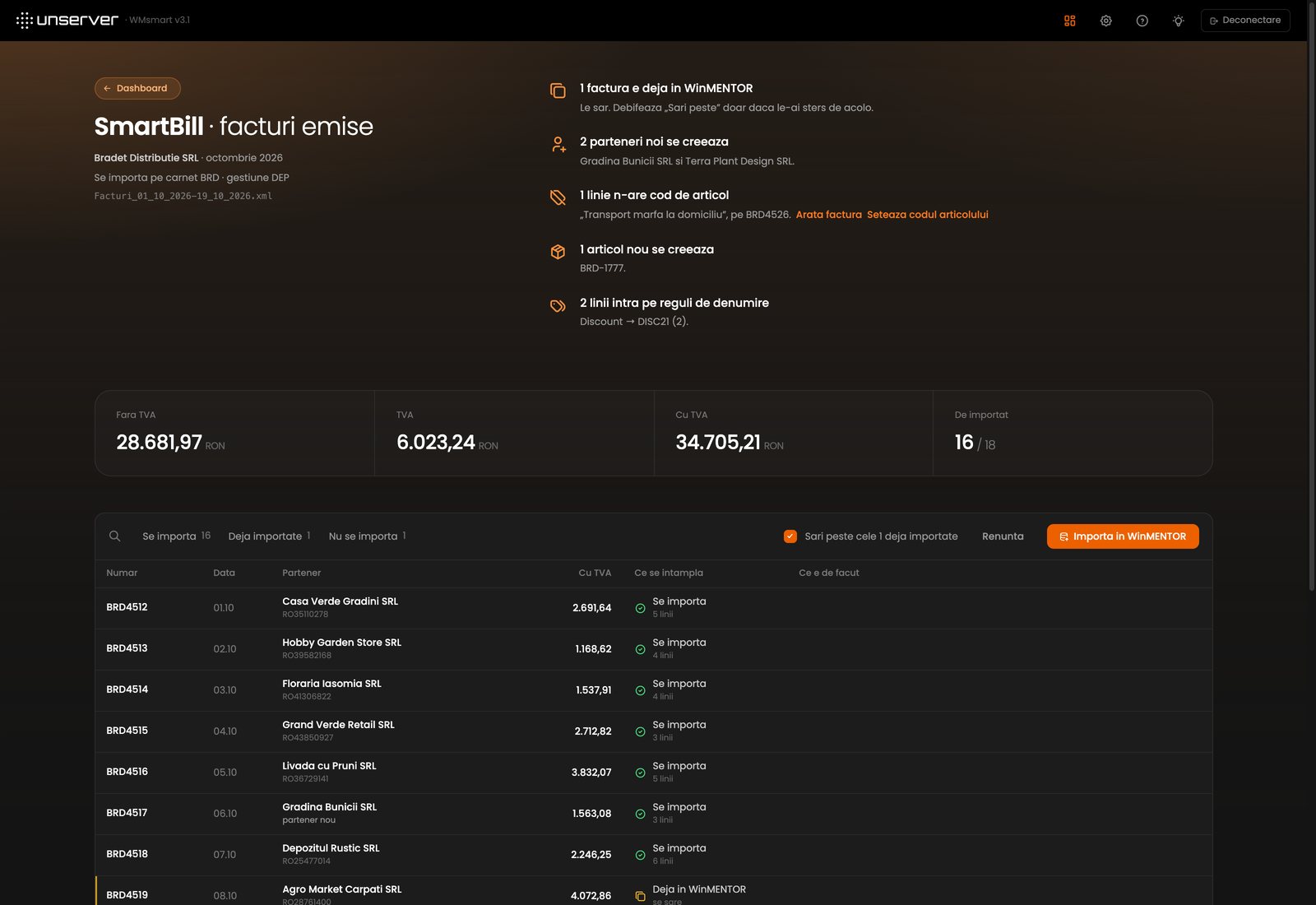
Task: Click the Cu TVA column header
Action: point(595,573)
